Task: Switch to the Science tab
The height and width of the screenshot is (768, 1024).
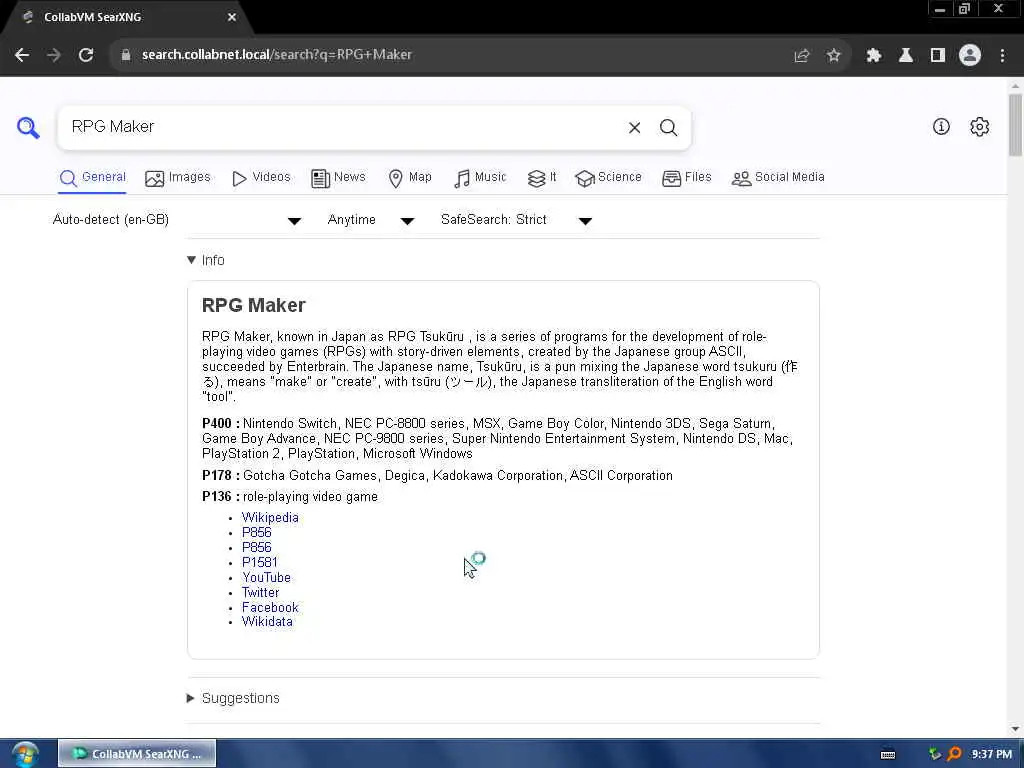Action: click(x=609, y=178)
